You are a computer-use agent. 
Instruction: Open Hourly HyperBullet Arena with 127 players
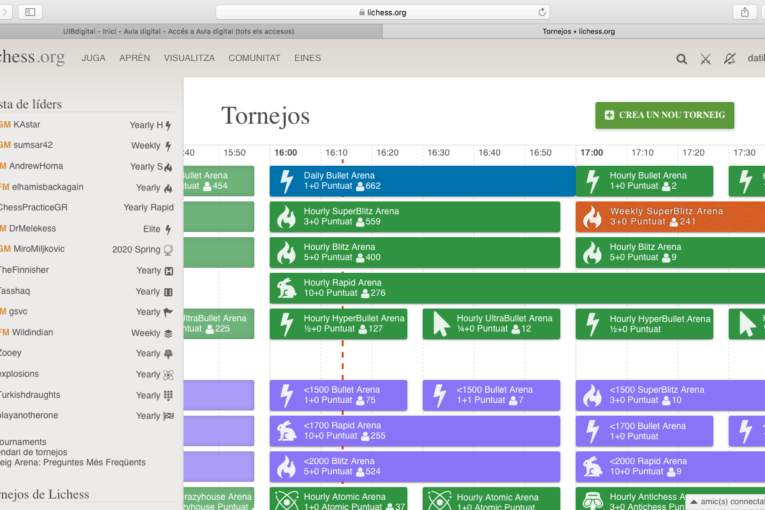point(339,324)
